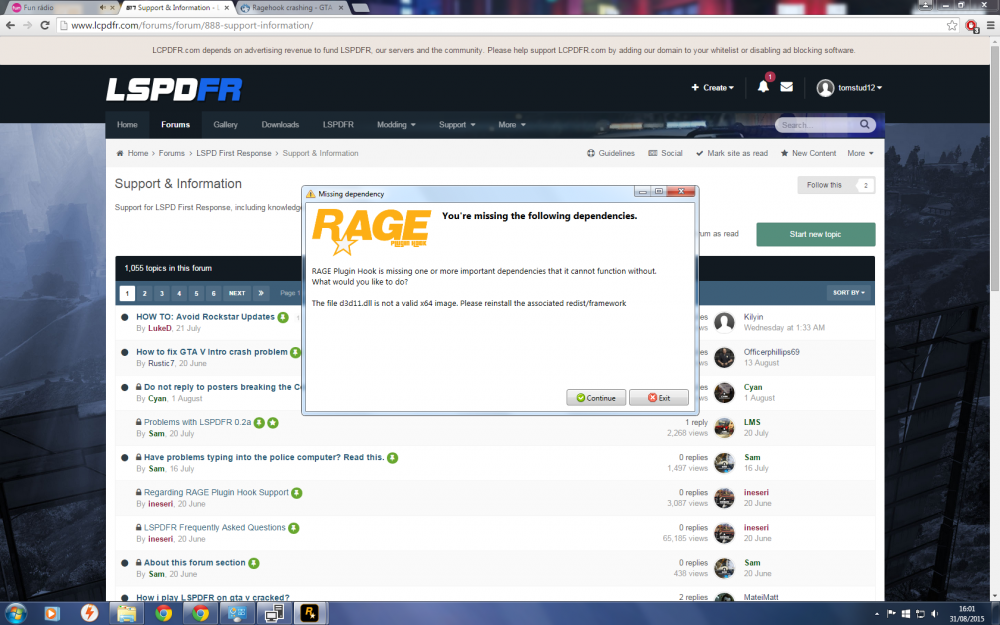Open the Downloads nav item

tap(280, 124)
